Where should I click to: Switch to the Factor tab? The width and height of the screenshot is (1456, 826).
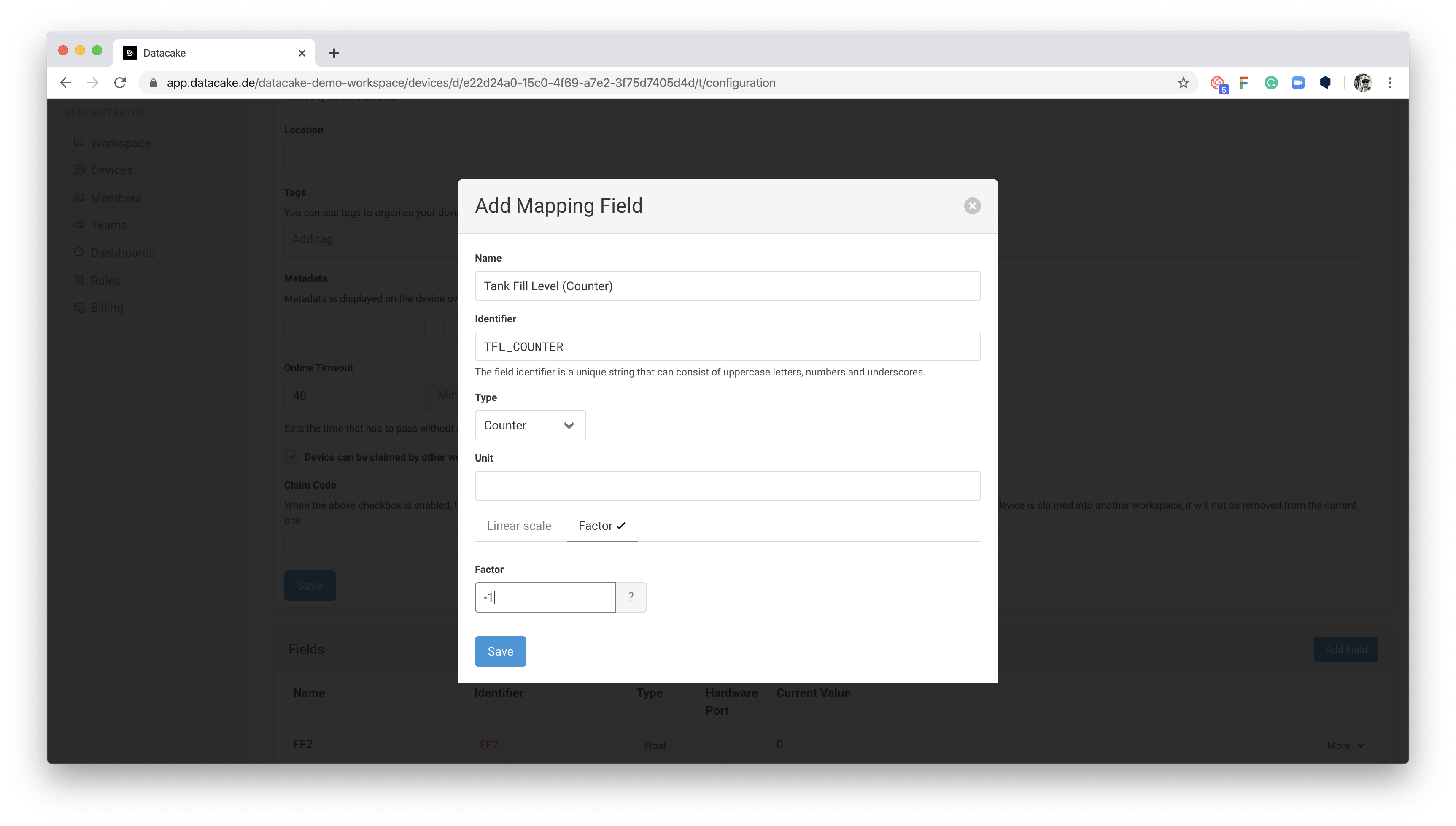click(601, 525)
